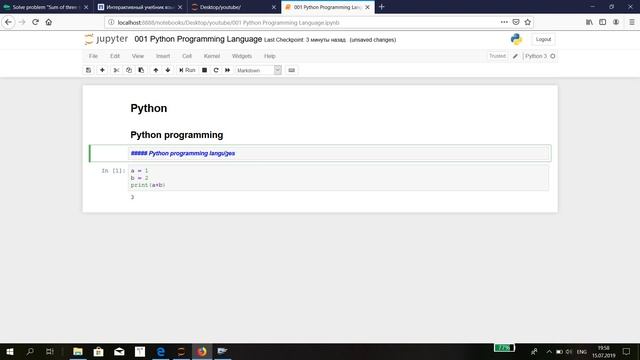Move selected cell up arrow

point(156,70)
